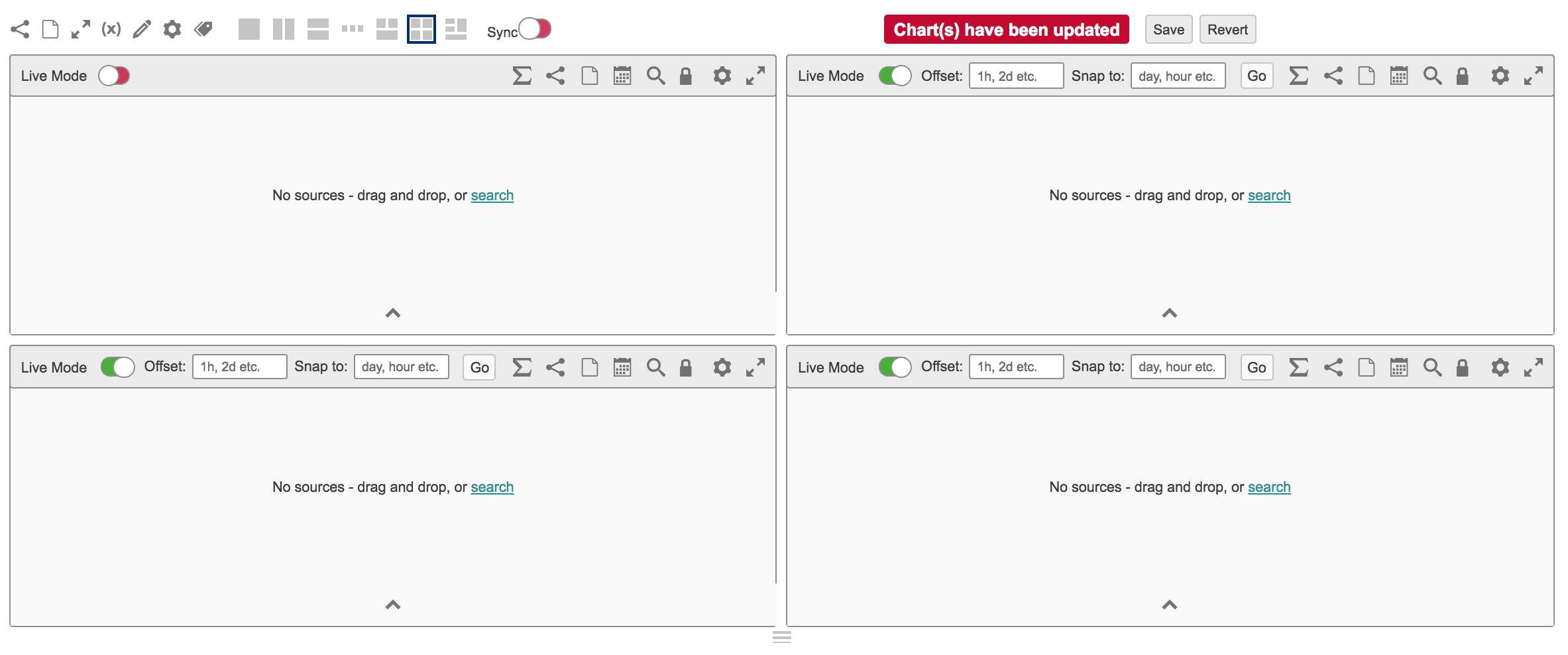Screen dimensions: 1568x655
Task: Expand the chevron in bottom-right chart
Action: (1170, 605)
